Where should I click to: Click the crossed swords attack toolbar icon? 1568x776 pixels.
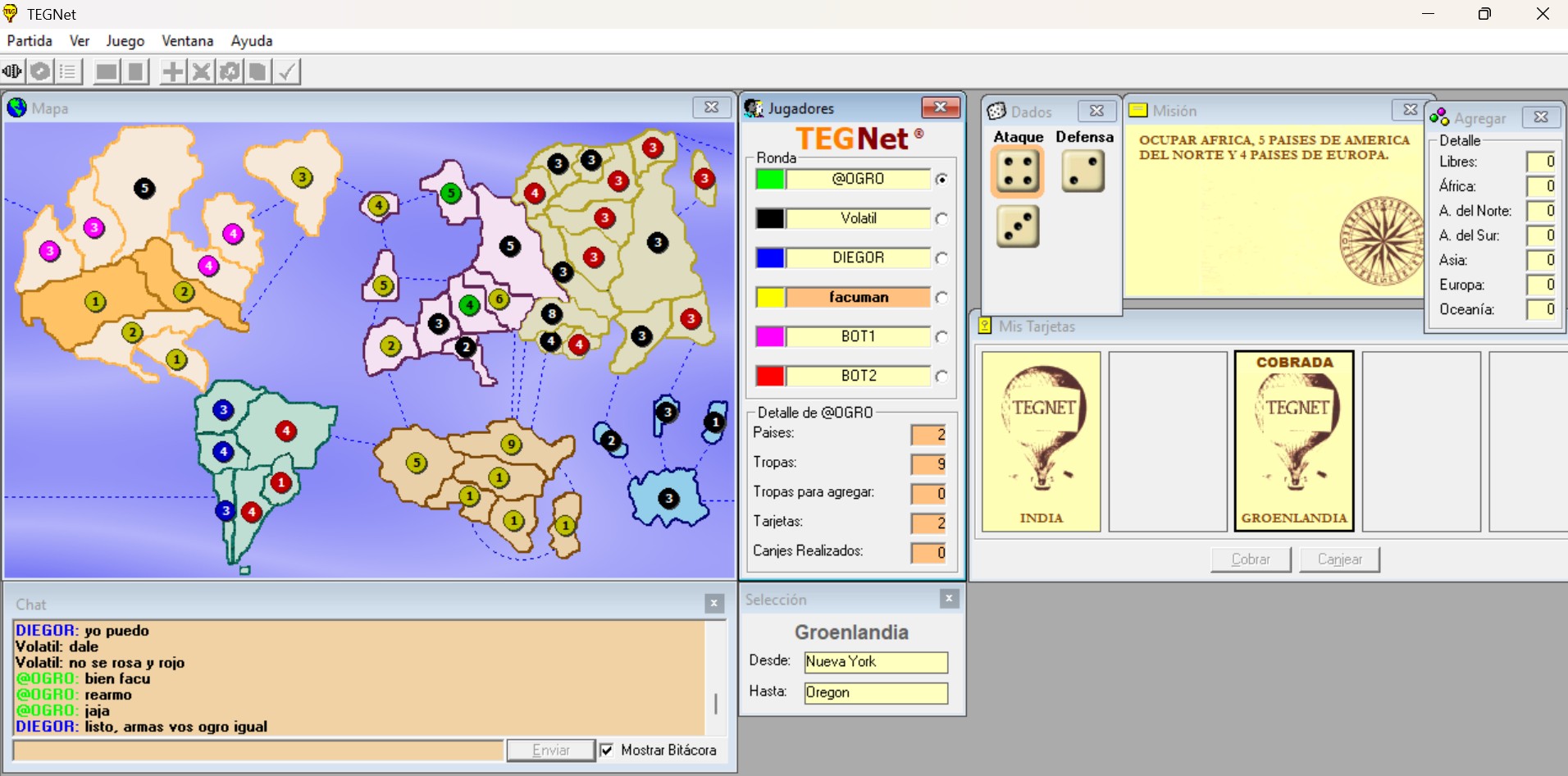coord(201,71)
